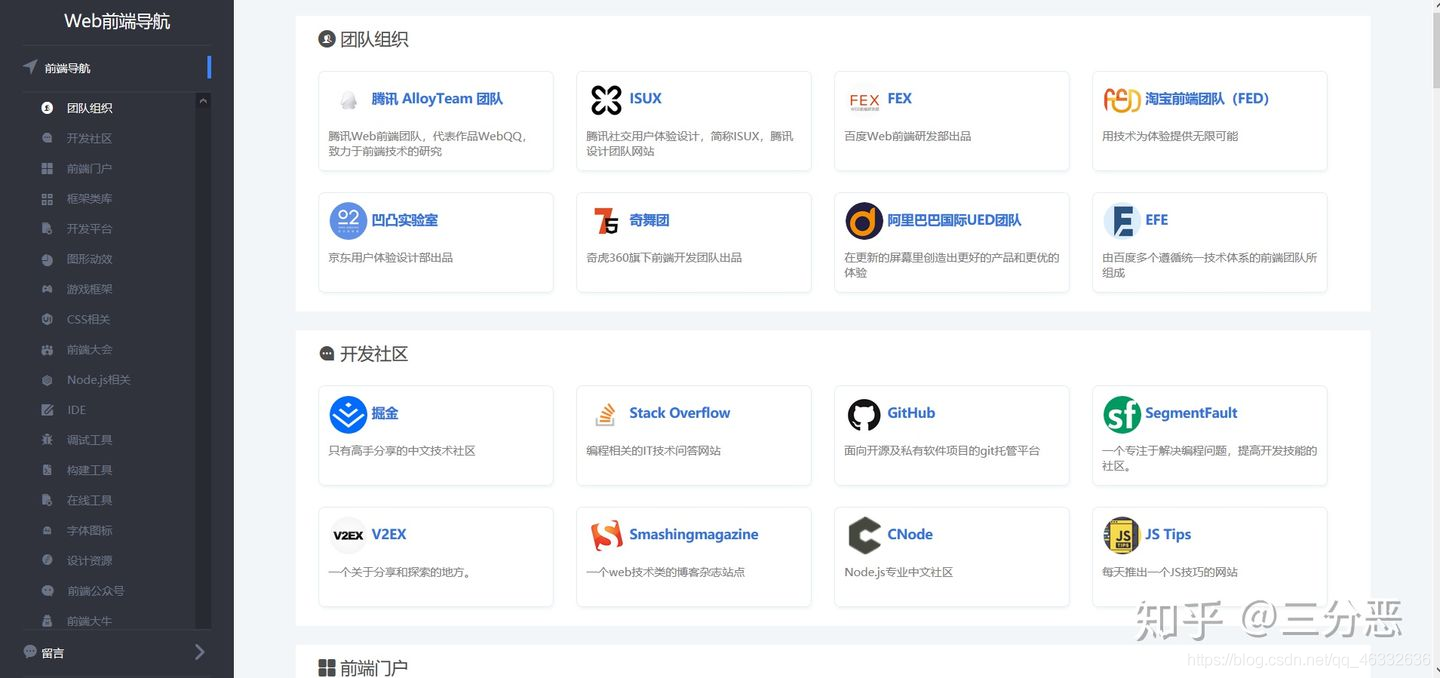Click sidebar scroll-up arrow
Viewport: 1440px width, 678px height.
203,101
